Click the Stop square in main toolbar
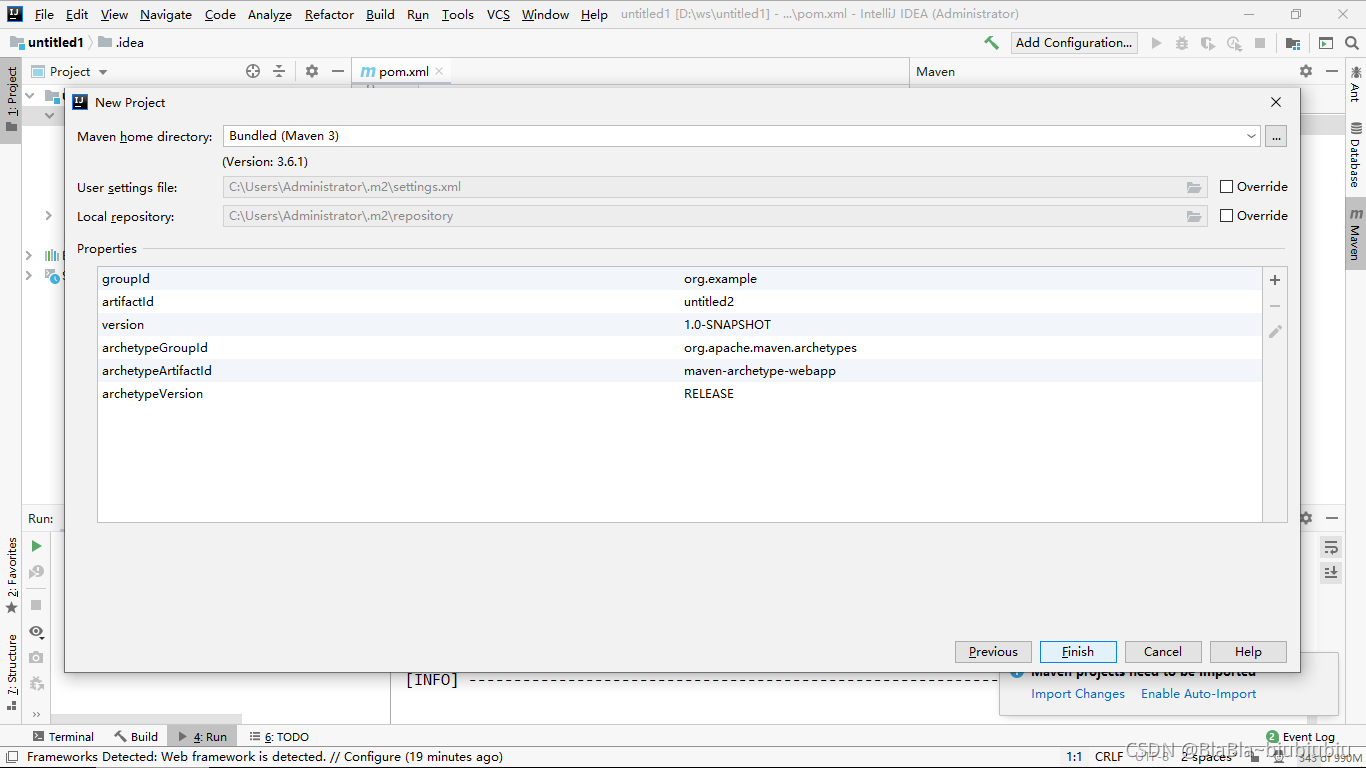The height and width of the screenshot is (768, 1366). point(1260,43)
